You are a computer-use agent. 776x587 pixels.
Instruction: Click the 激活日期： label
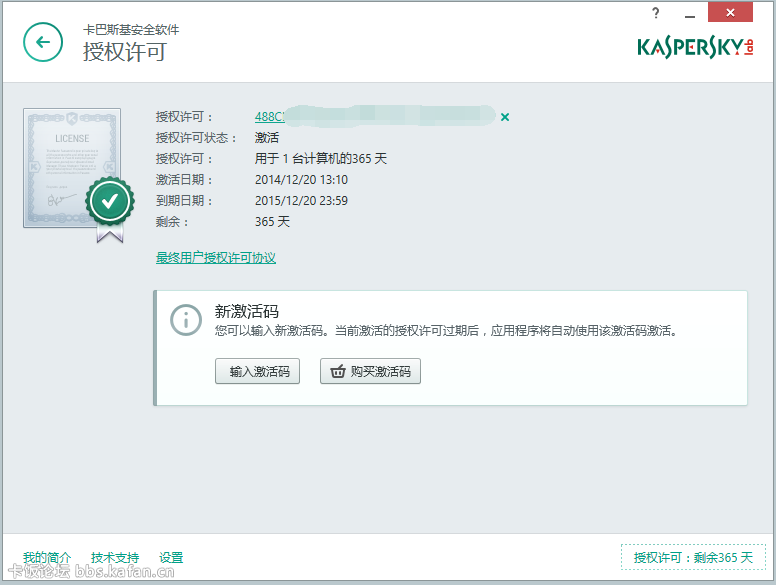click(184, 180)
